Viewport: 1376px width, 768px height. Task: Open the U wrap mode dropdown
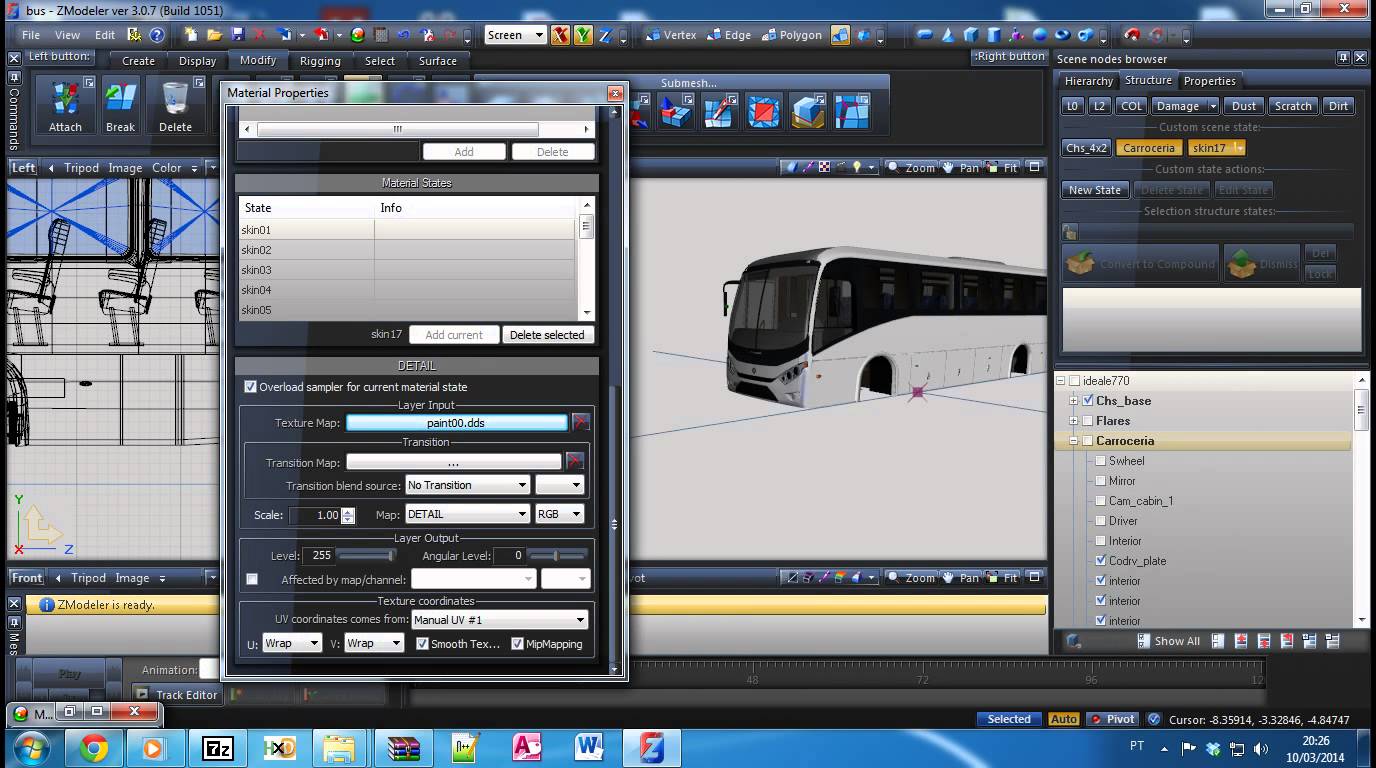(x=291, y=643)
